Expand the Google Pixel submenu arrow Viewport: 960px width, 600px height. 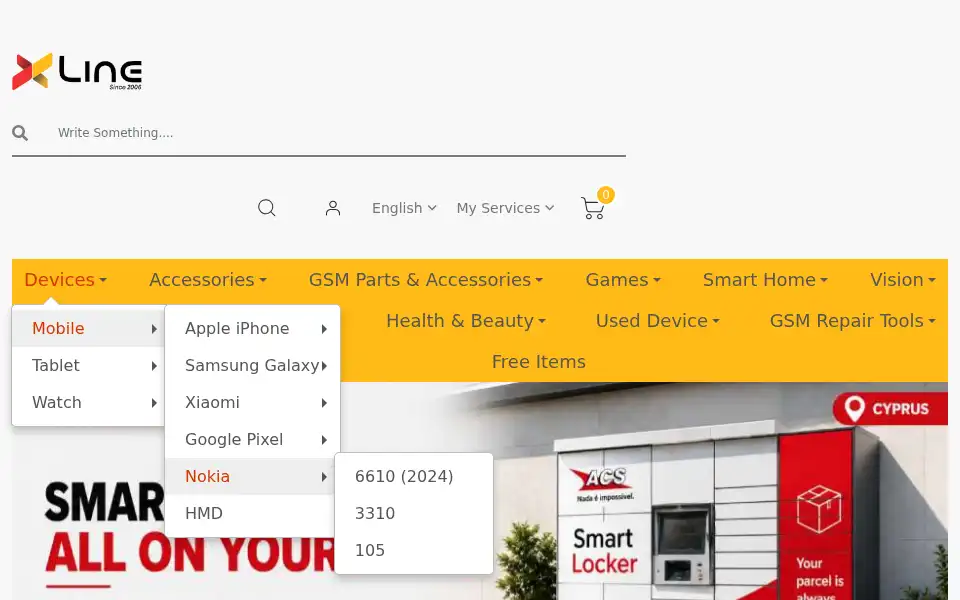[324, 440]
